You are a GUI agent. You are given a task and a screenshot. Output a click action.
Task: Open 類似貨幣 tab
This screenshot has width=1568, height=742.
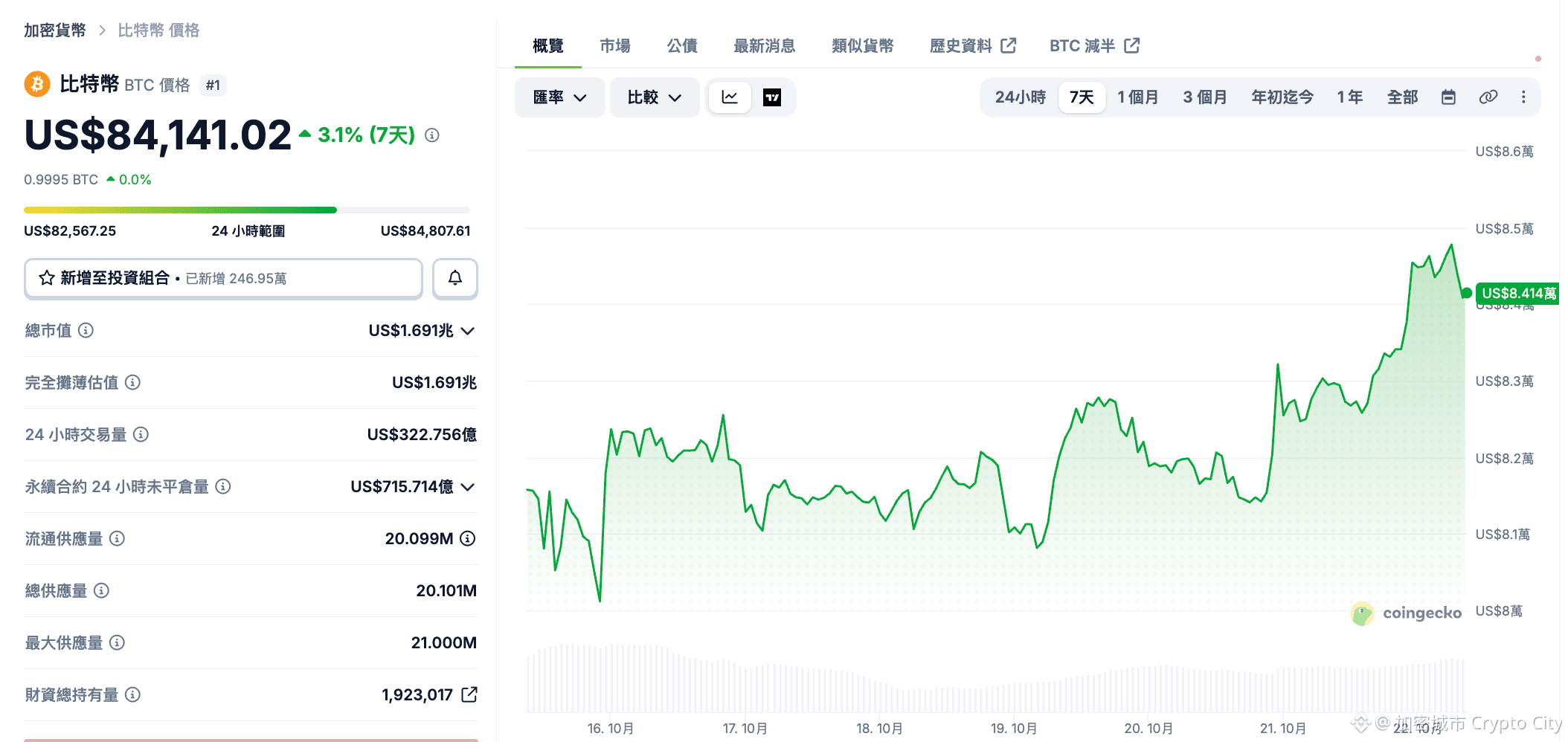[x=863, y=46]
